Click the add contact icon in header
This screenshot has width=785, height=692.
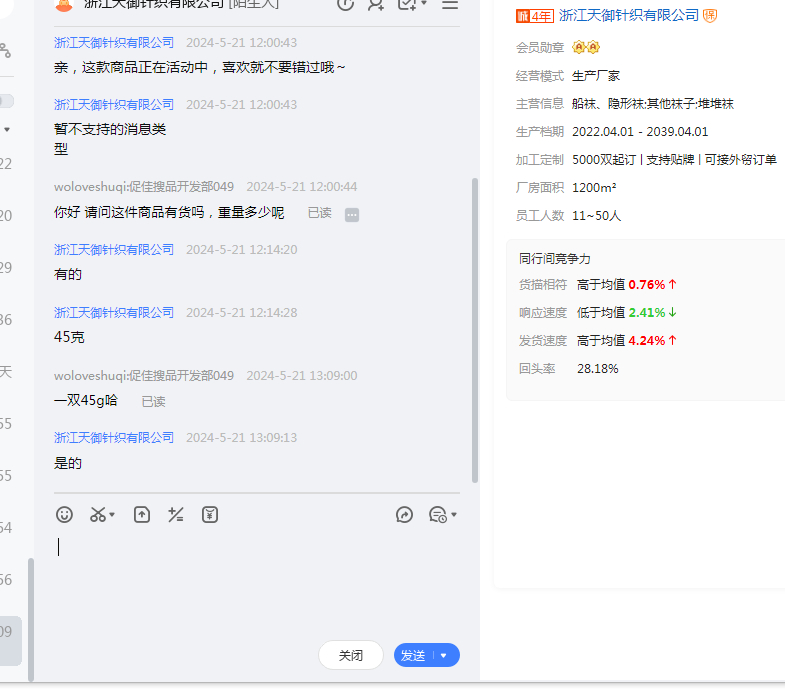click(x=375, y=4)
